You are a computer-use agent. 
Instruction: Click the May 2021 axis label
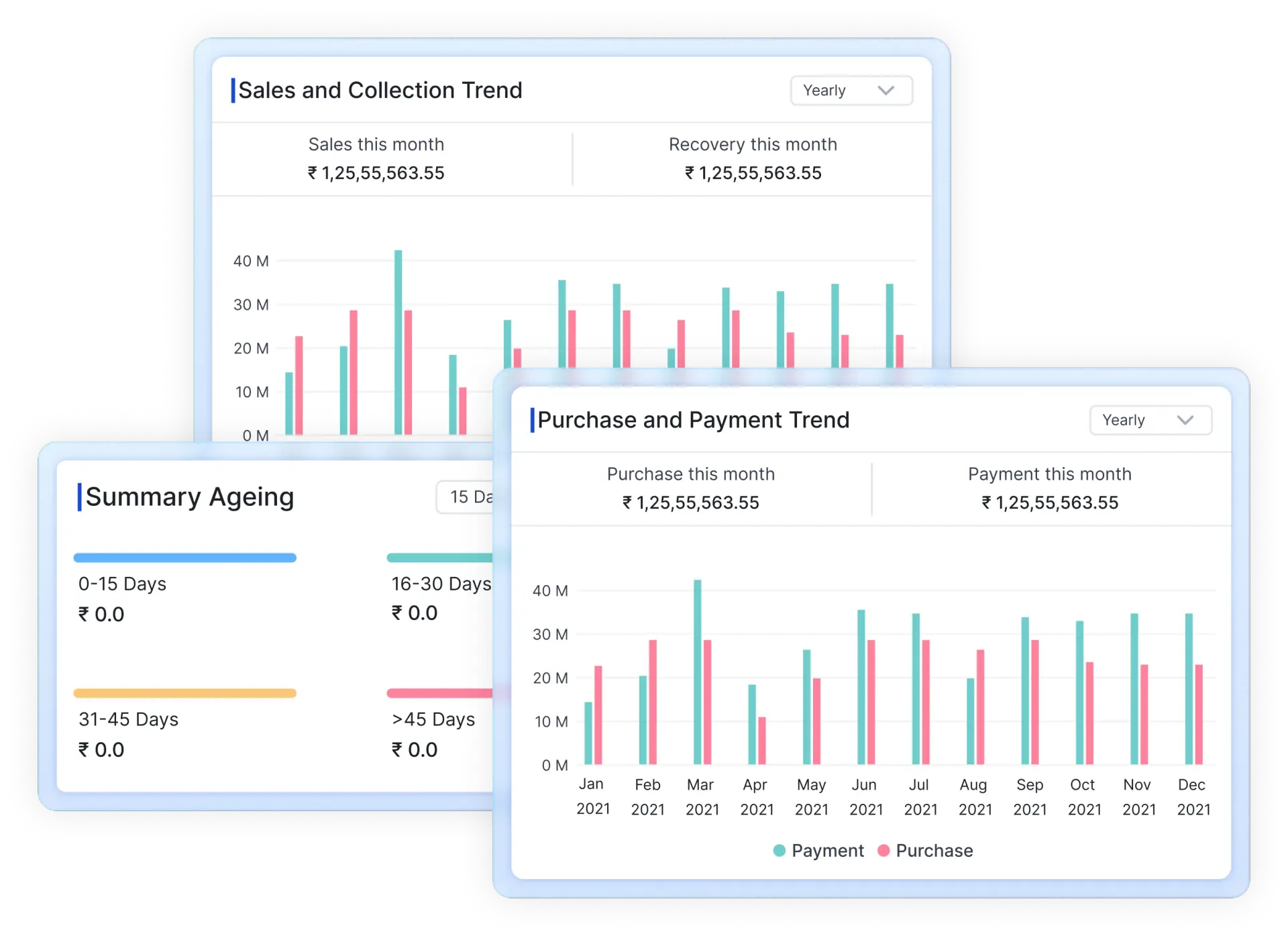tap(812, 796)
